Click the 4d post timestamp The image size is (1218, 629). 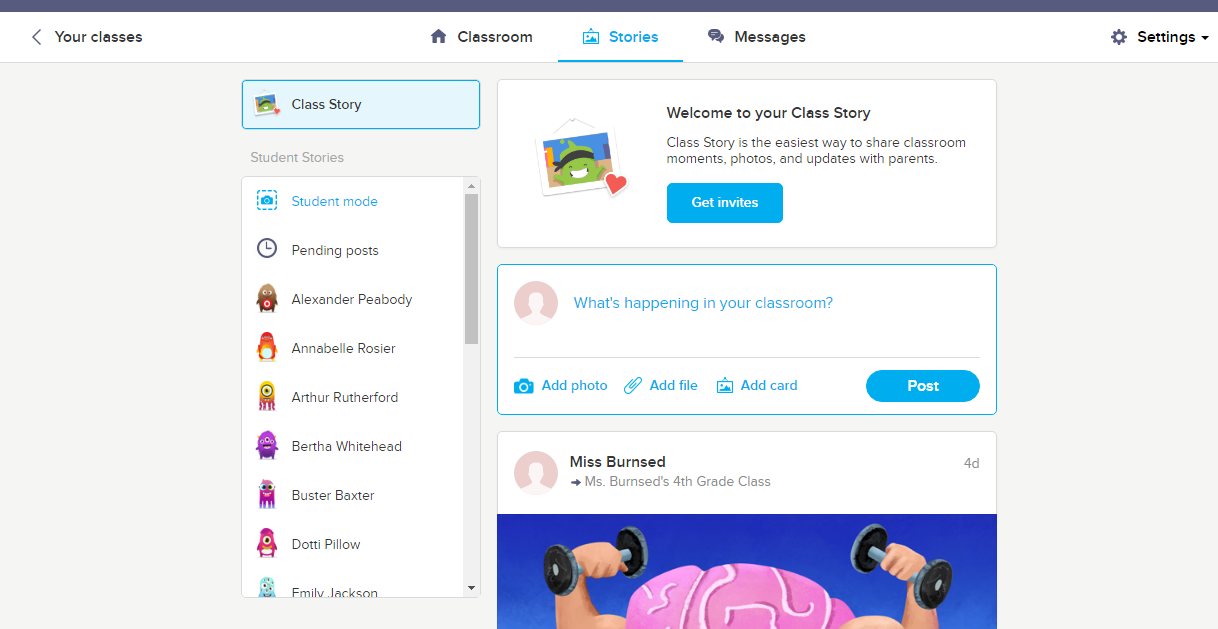point(971,463)
